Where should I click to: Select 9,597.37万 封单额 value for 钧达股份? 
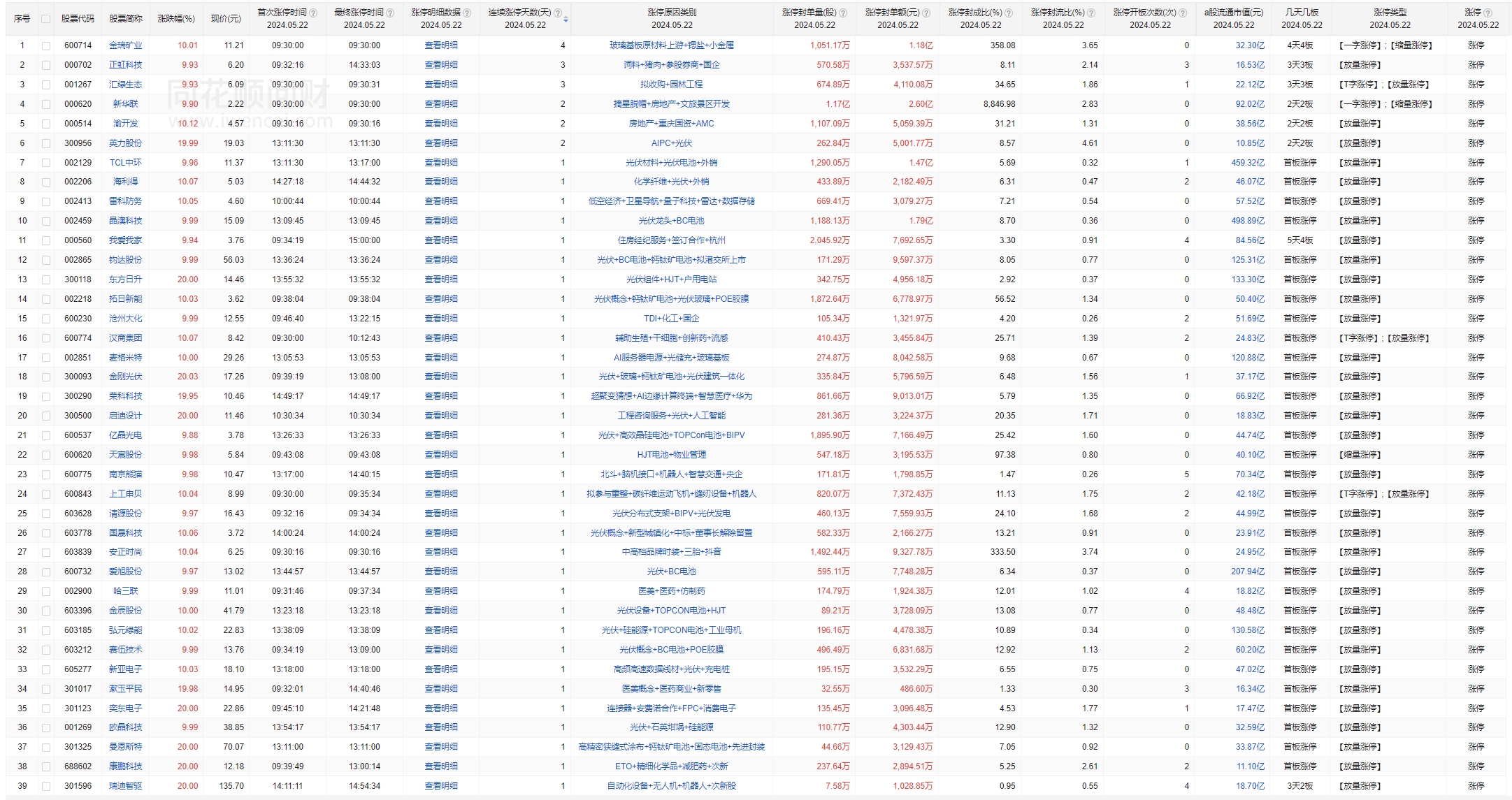coord(913,260)
